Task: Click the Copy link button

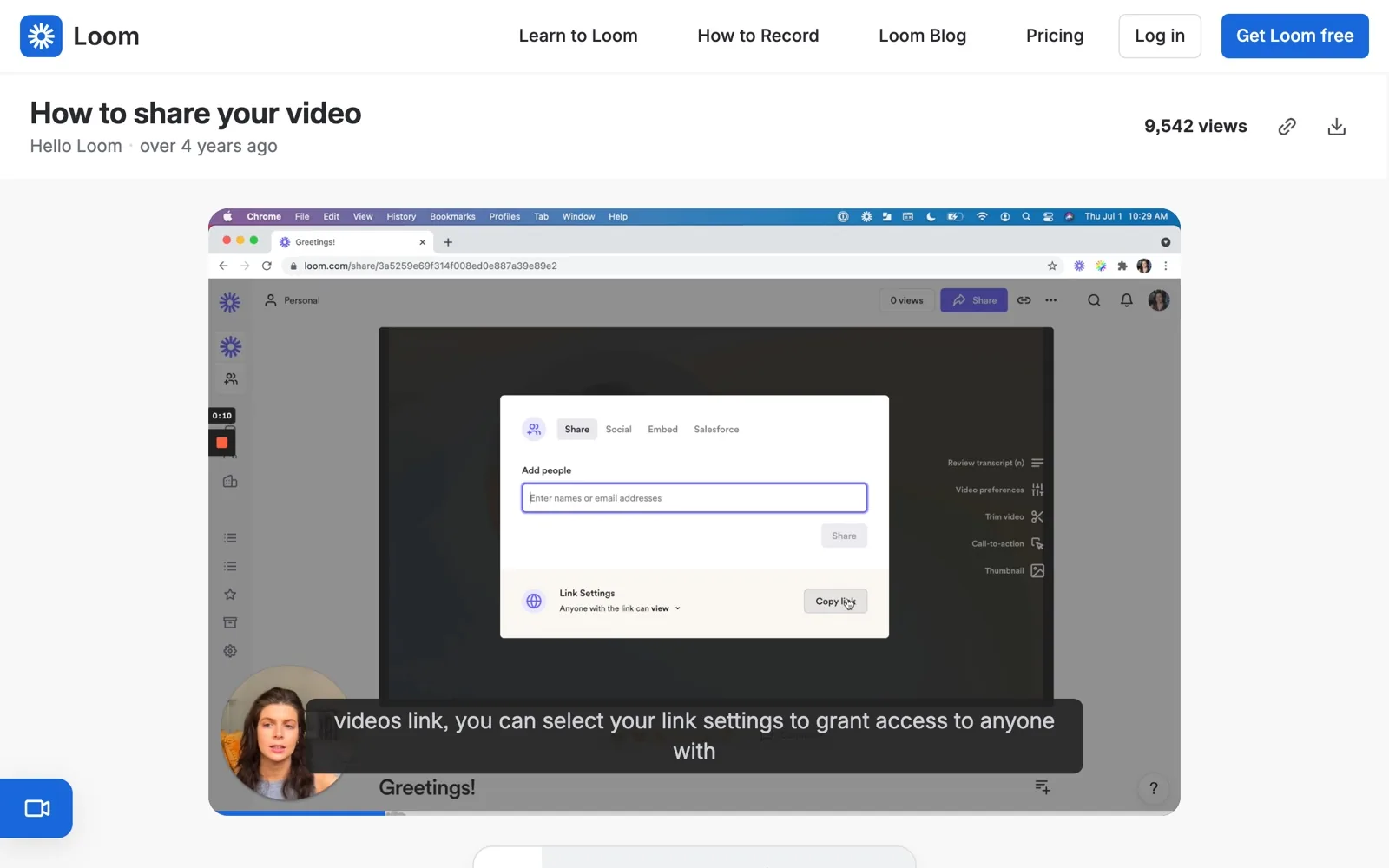Action: pos(835,601)
